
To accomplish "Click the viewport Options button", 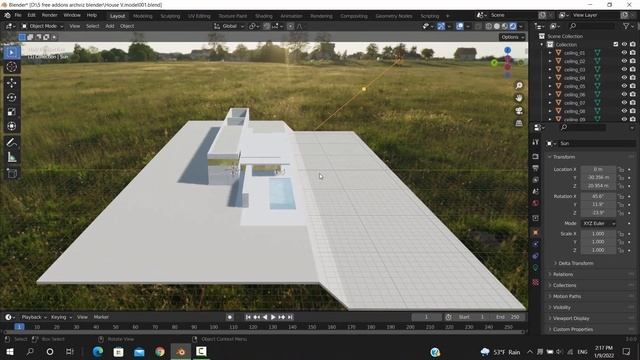I will tap(512, 37).
